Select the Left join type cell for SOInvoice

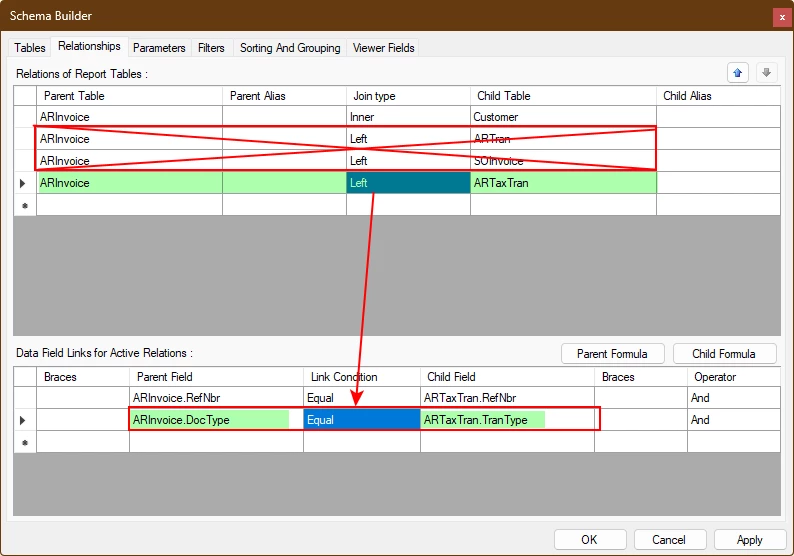(x=408, y=161)
